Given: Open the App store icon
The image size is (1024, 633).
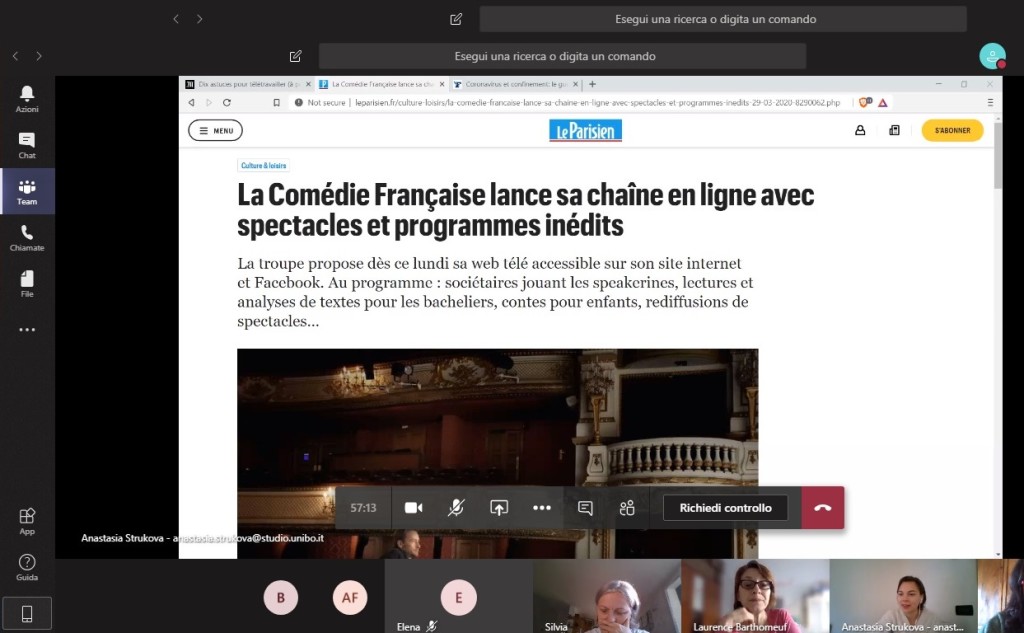Looking at the screenshot, I should [27, 521].
